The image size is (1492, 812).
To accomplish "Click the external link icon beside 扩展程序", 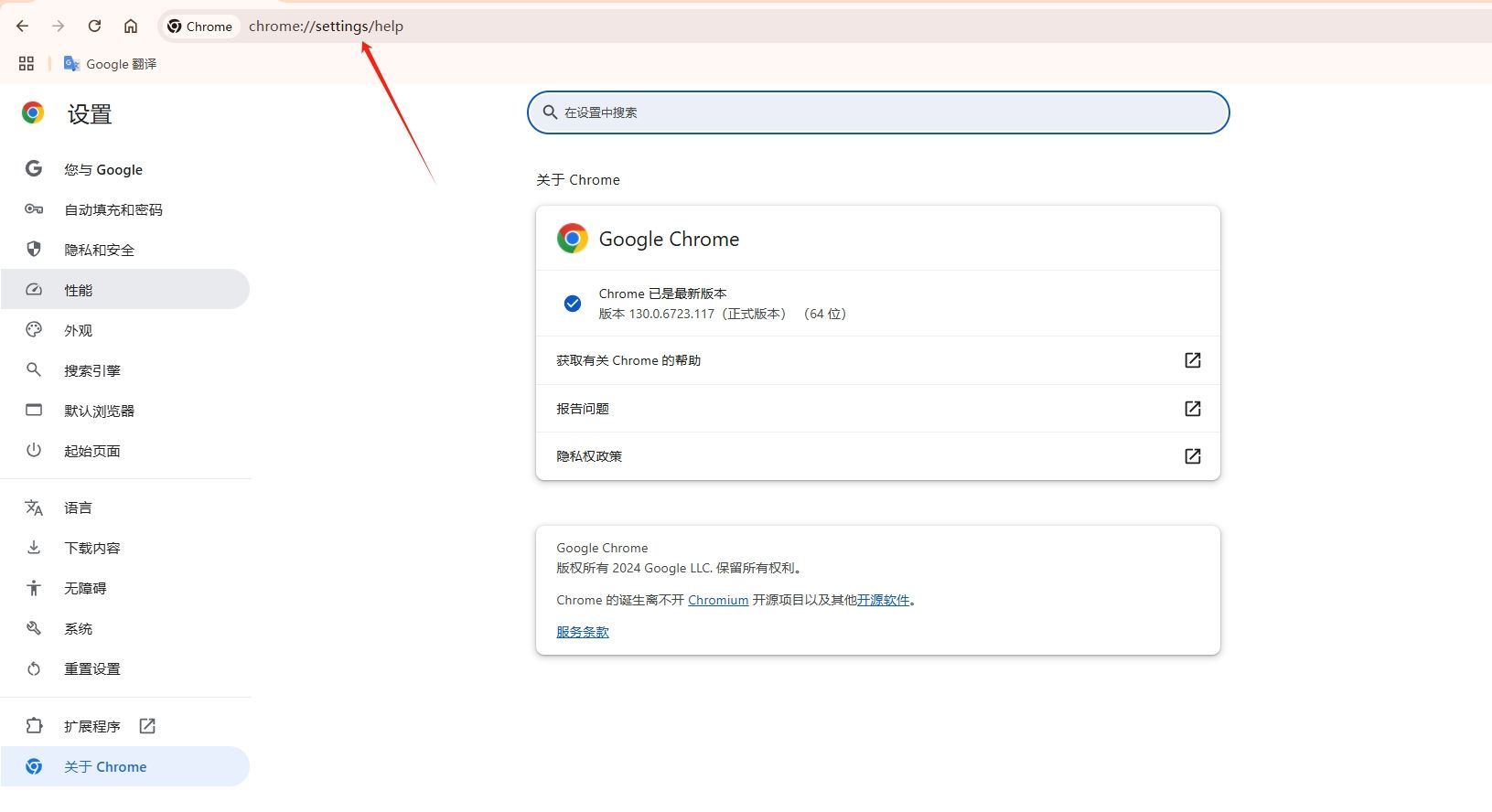I will (x=147, y=726).
